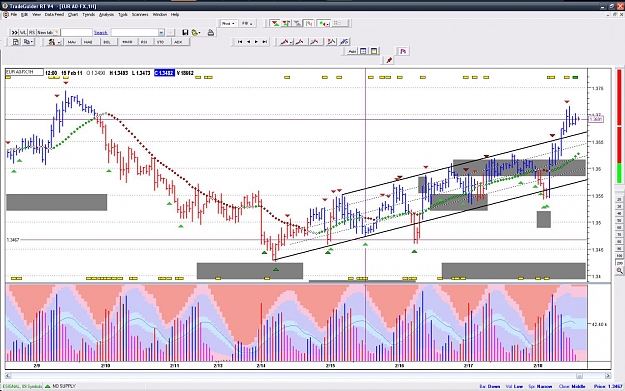
Task: Open the yellow tag dropdown icon
Action: point(196,32)
